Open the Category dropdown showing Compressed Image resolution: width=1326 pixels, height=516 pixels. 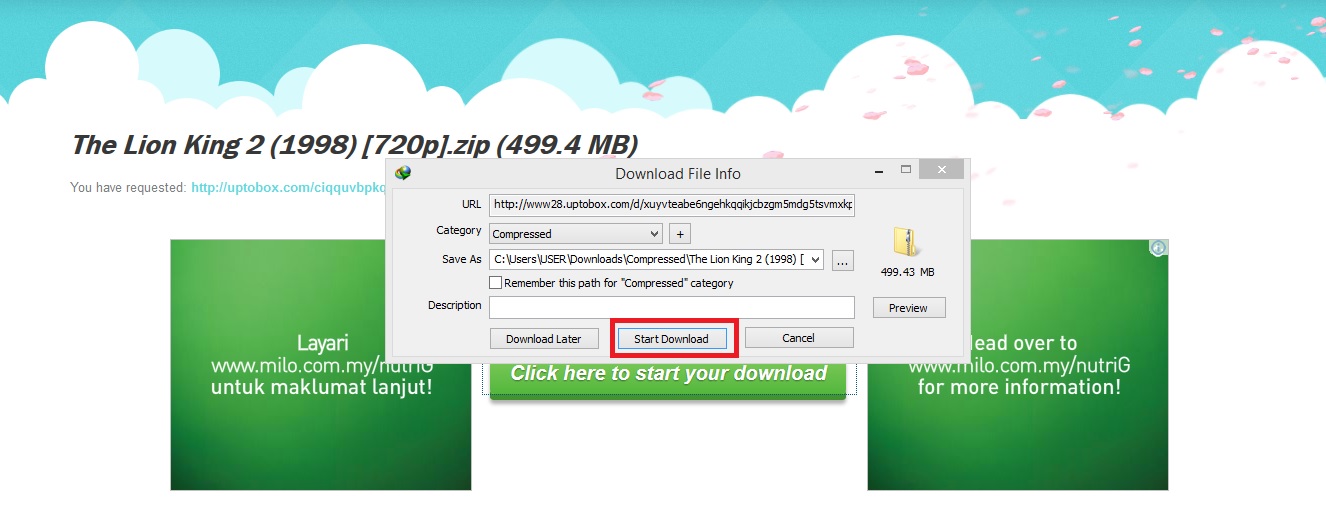576,233
